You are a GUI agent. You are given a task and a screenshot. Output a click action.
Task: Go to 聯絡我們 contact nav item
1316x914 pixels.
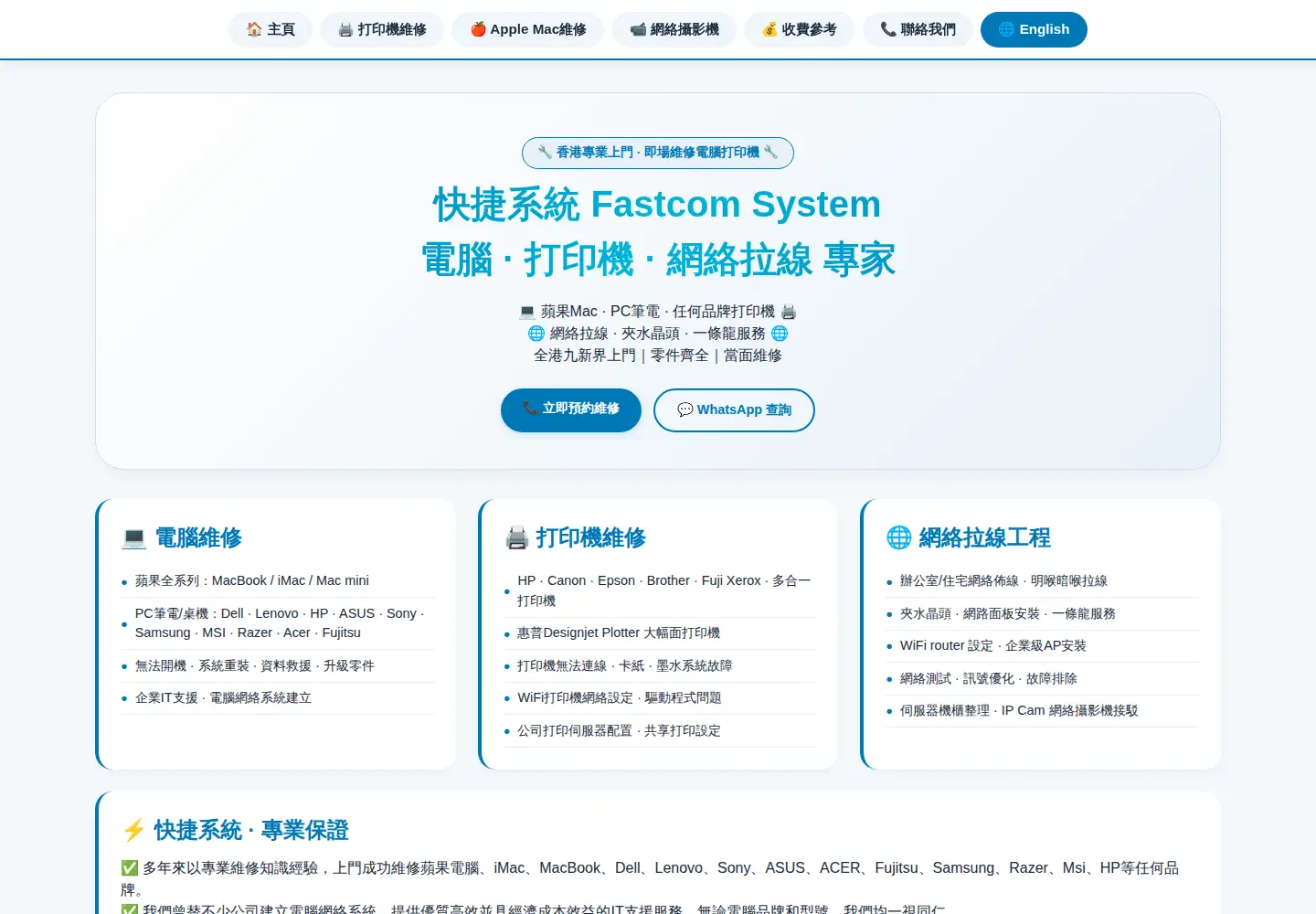[x=918, y=29]
